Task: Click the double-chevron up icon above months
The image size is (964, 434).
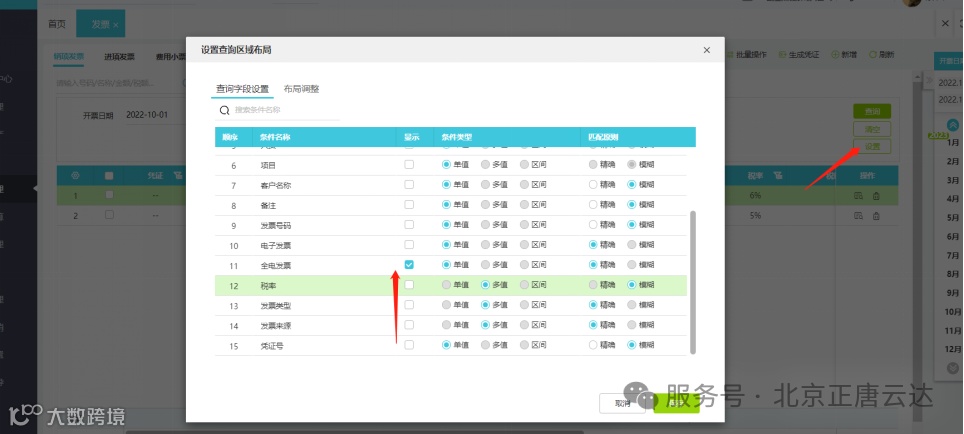Action: [x=952, y=125]
